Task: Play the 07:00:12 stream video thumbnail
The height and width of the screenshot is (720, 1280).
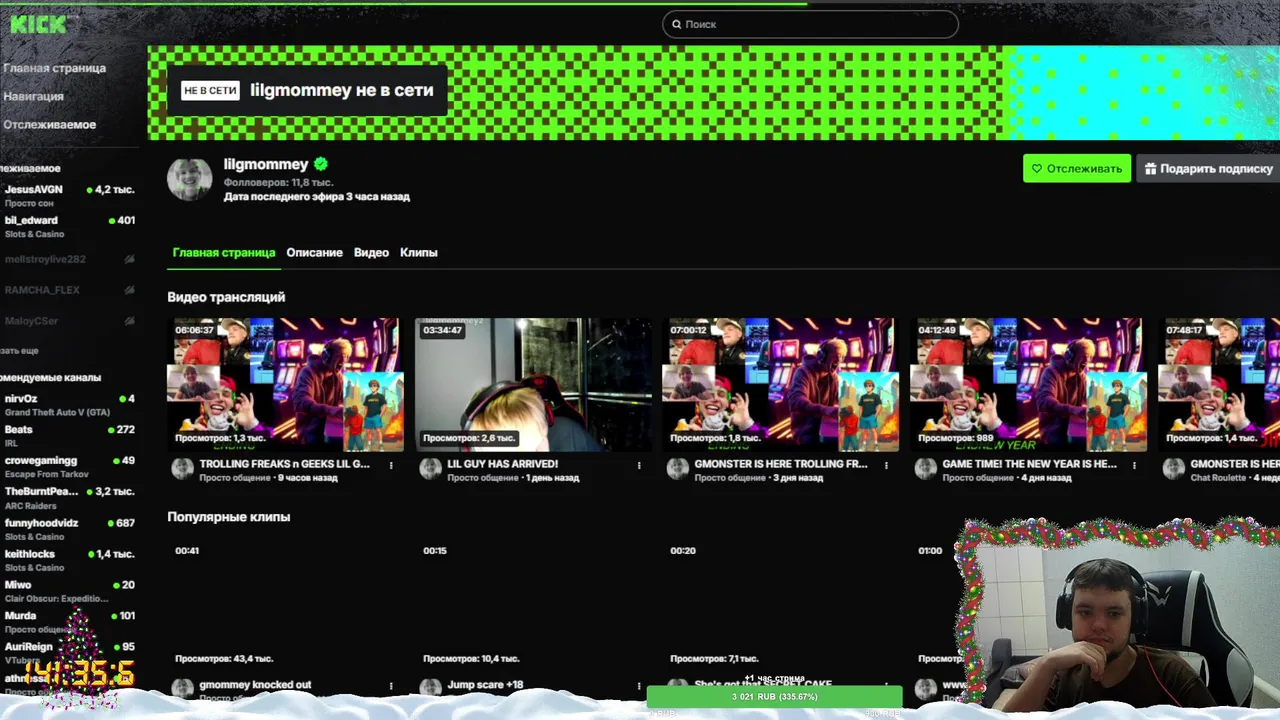Action: coord(781,385)
